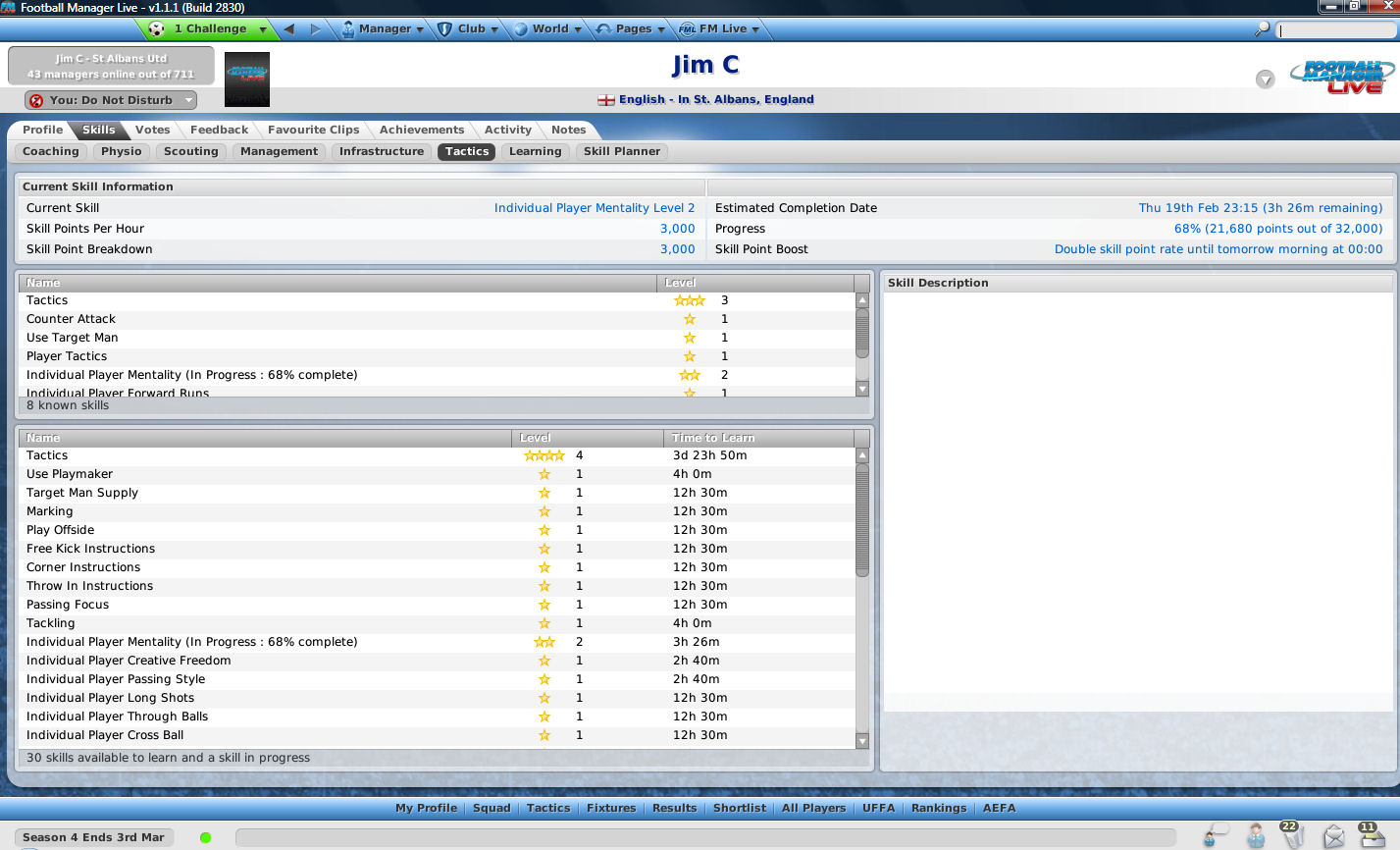Select the Scouting skill category
Screen dimensions: 1400x850
190,151
